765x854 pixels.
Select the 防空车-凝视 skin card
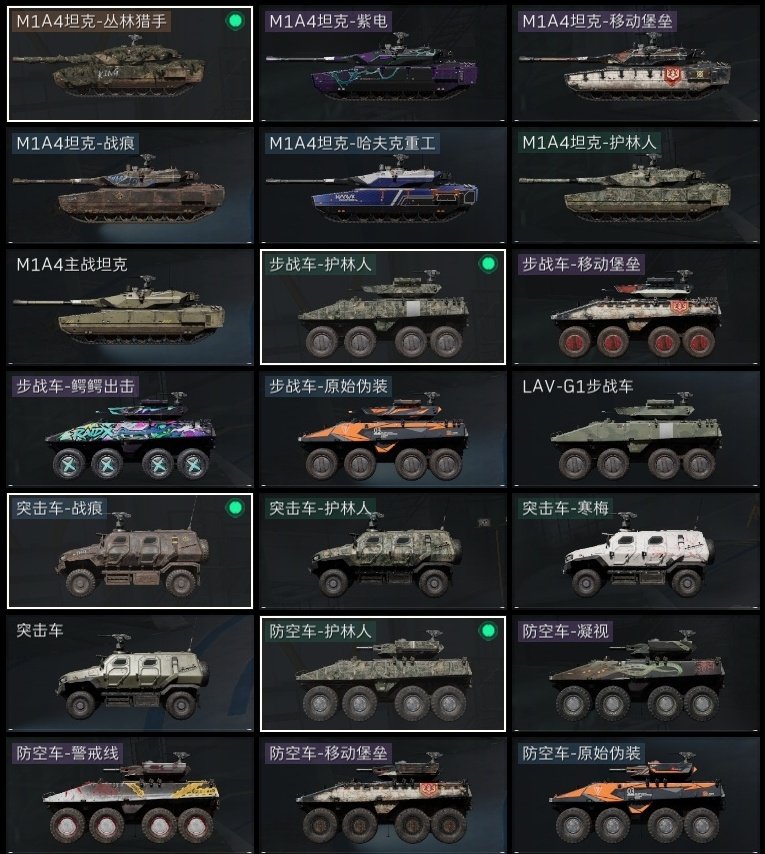pos(635,673)
